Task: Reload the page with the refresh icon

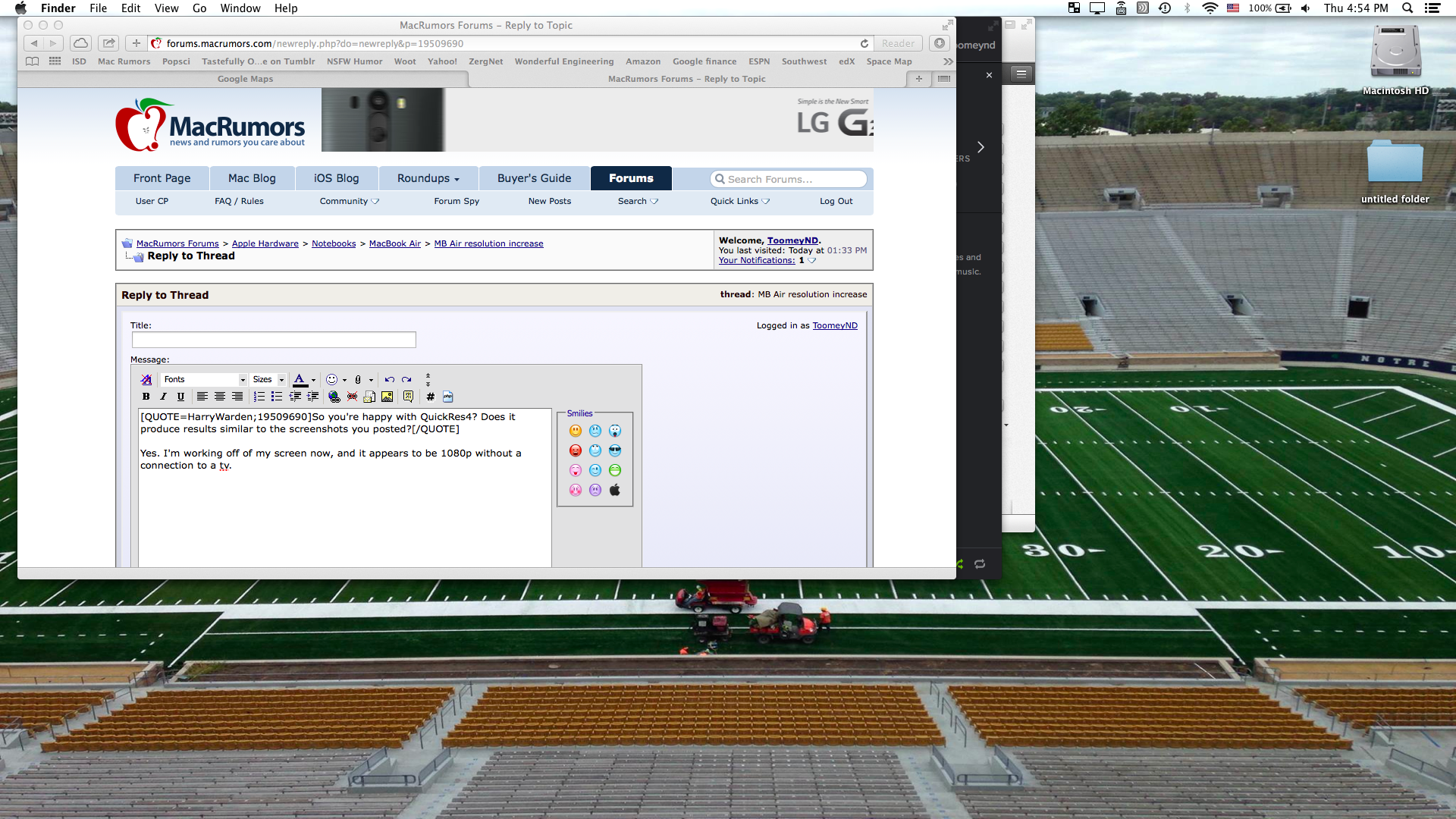Action: pos(864,44)
